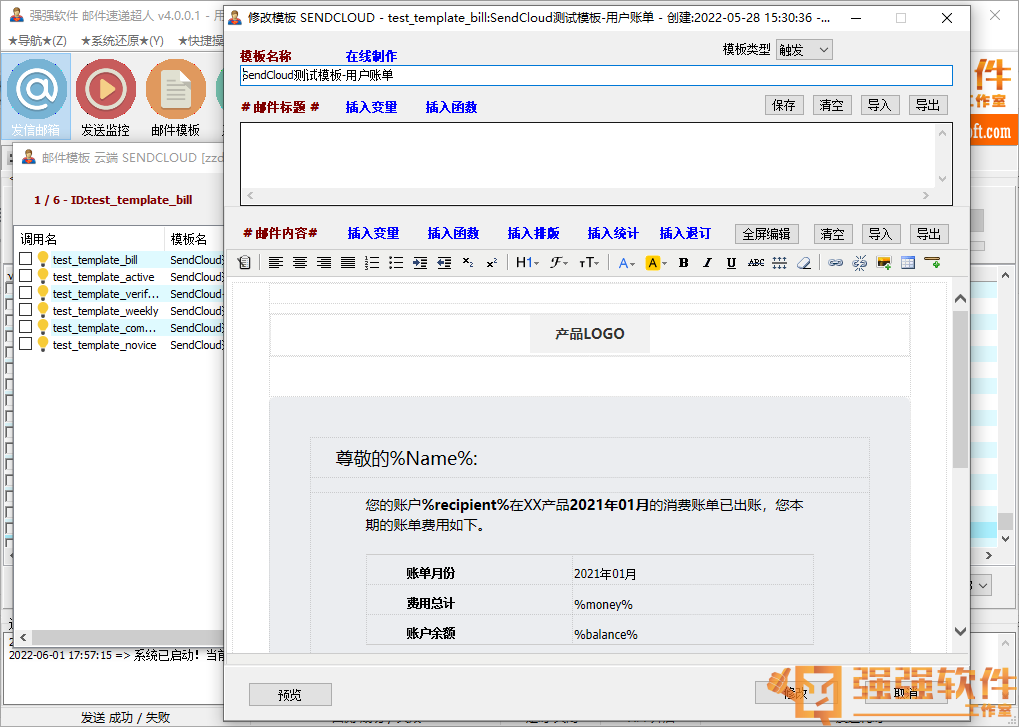This screenshot has width=1019, height=727.
Task: Toggle italic formatting
Action: click(x=707, y=262)
